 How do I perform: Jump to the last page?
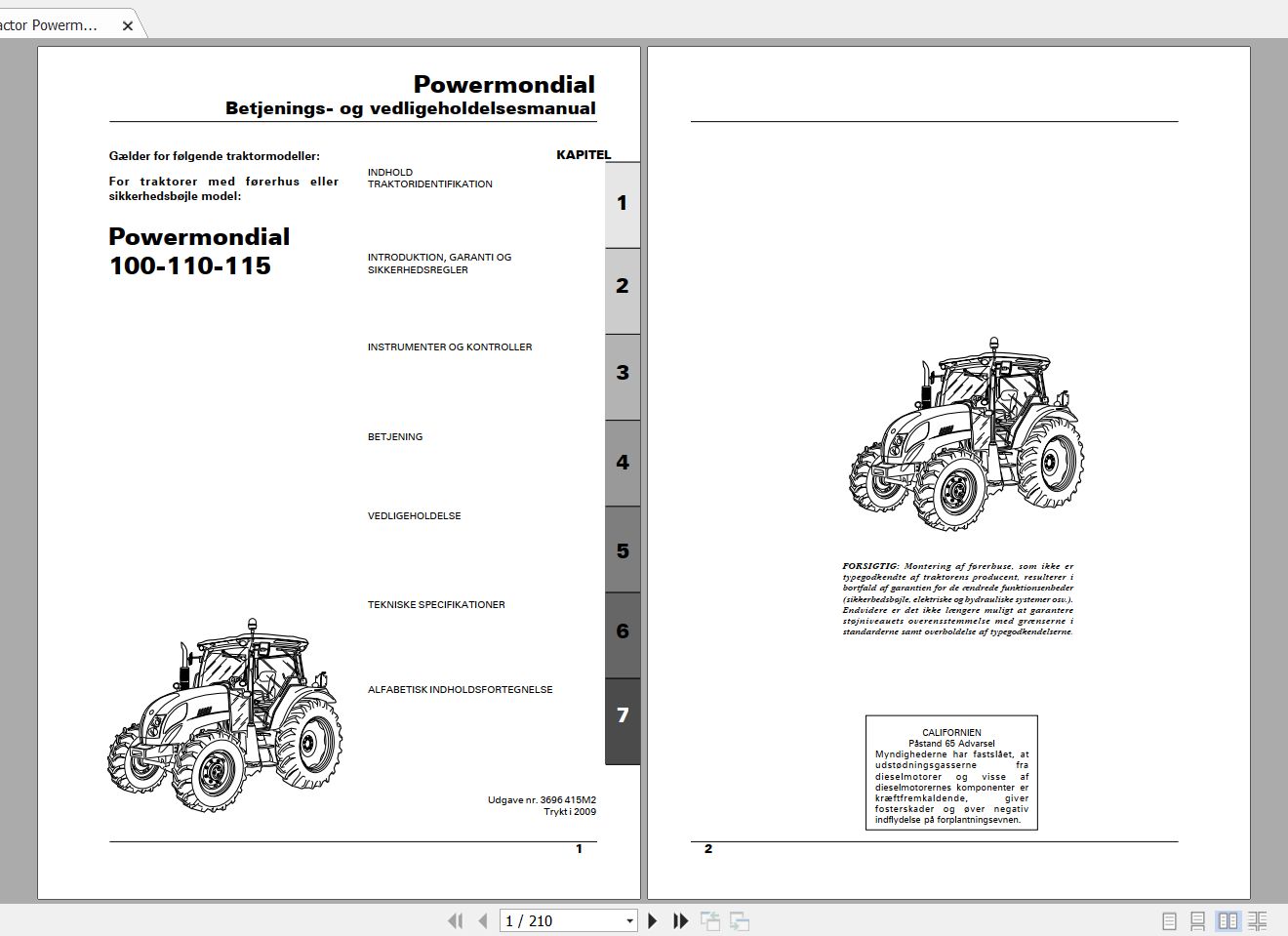pyautogui.click(x=681, y=920)
